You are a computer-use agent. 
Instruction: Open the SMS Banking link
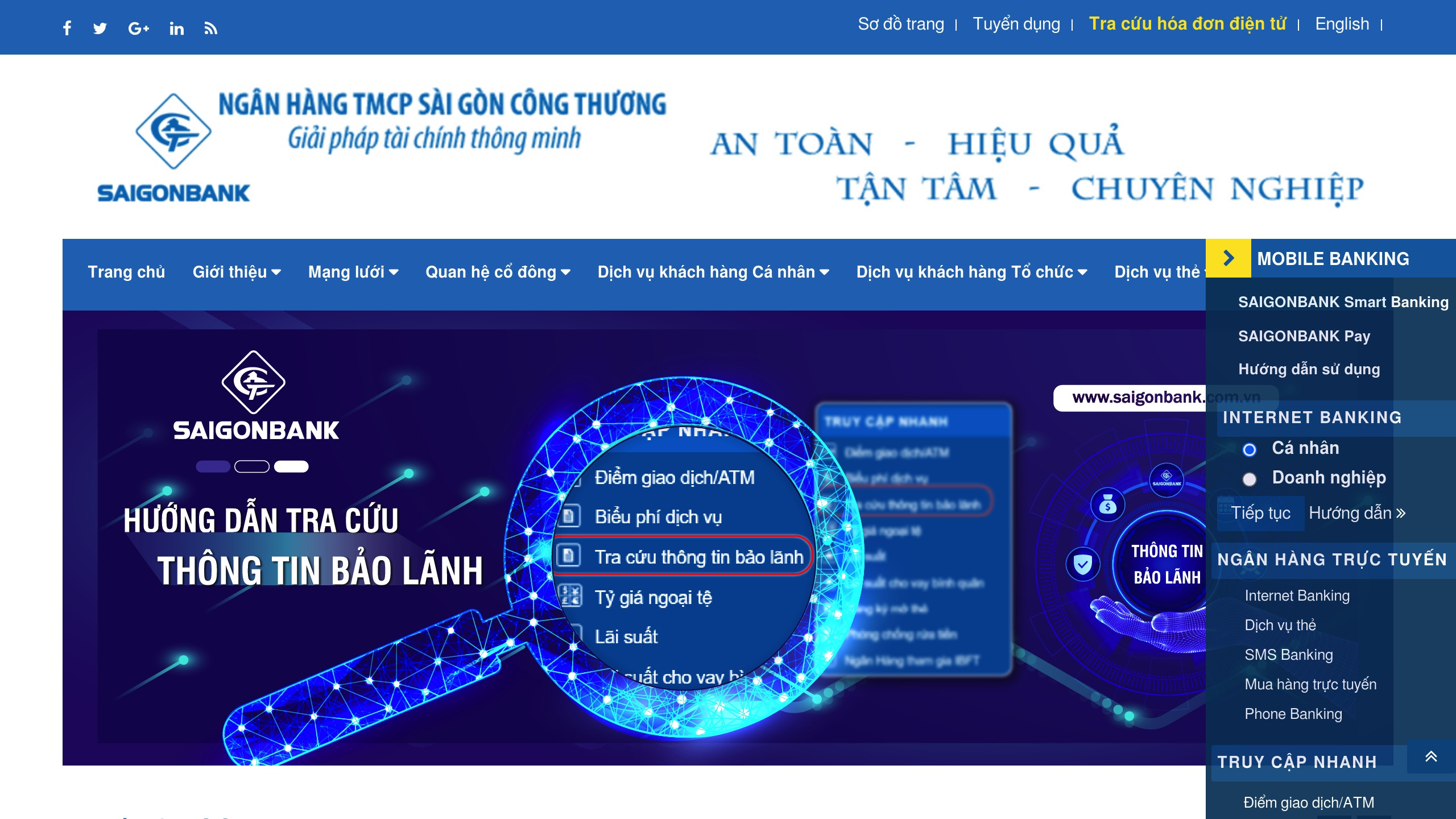click(1288, 655)
